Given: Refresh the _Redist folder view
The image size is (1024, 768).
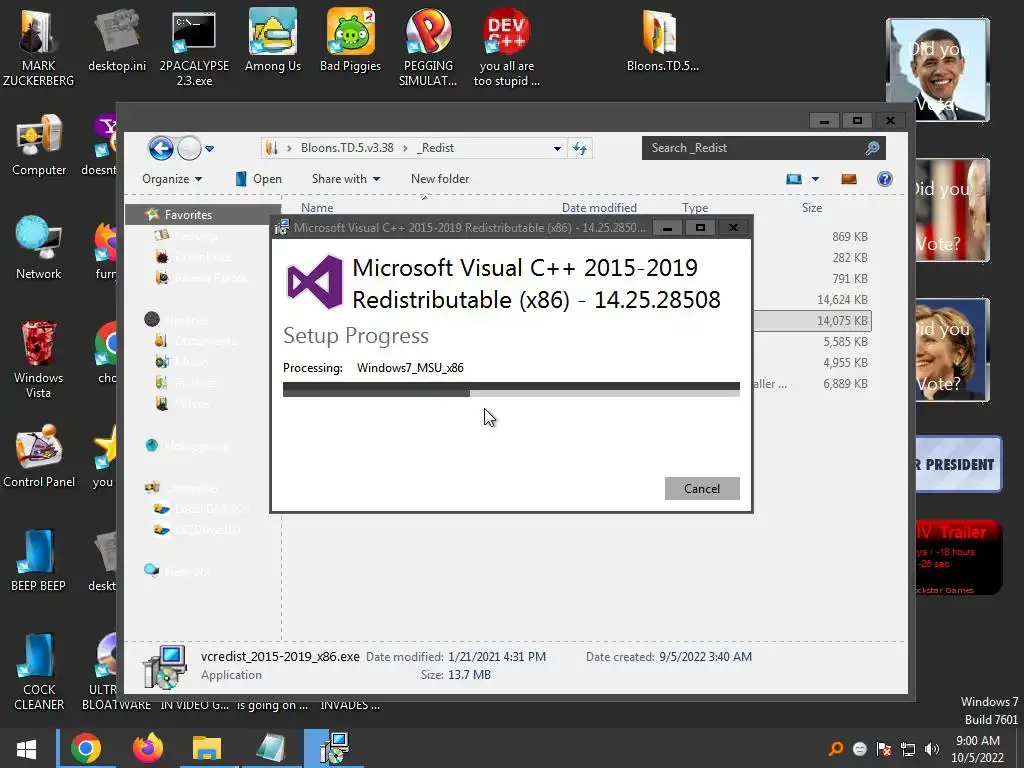Looking at the screenshot, I should [x=580, y=148].
